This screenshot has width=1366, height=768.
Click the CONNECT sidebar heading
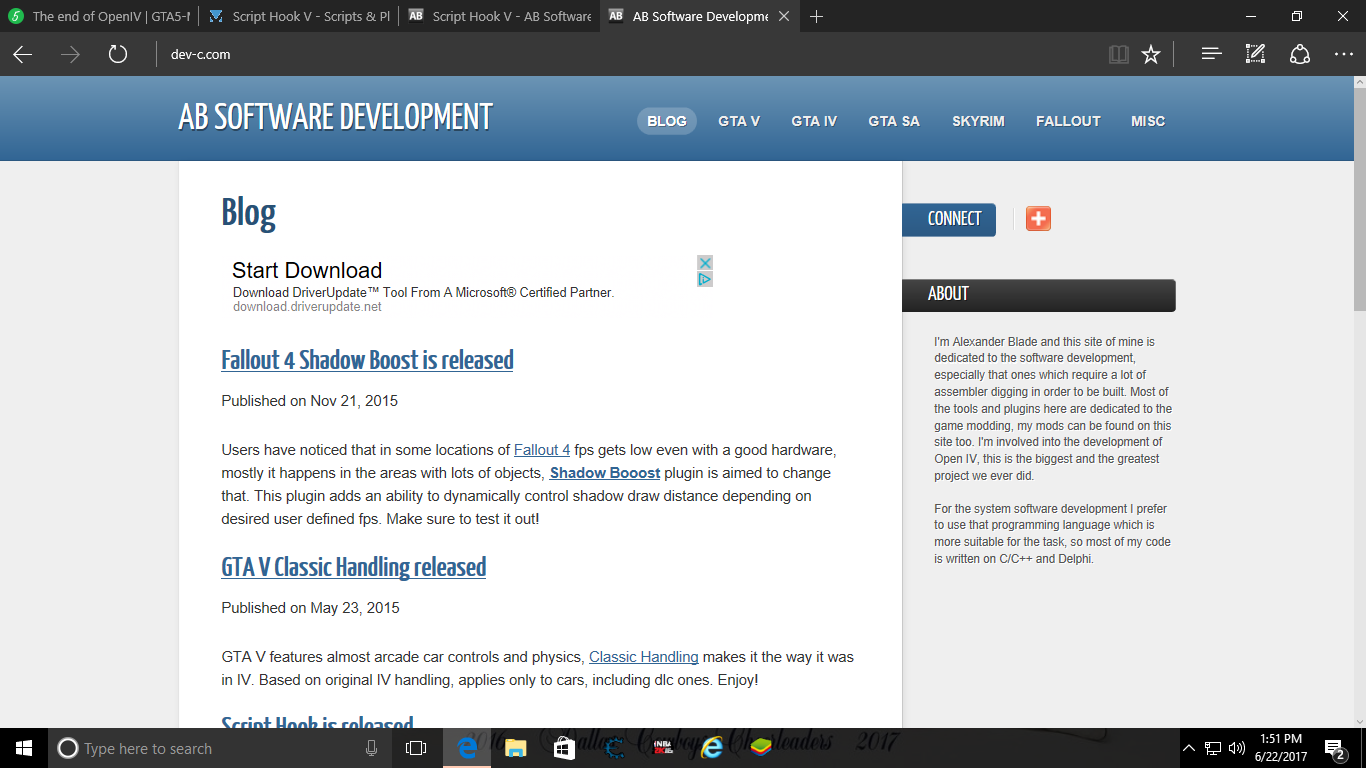click(949, 219)
